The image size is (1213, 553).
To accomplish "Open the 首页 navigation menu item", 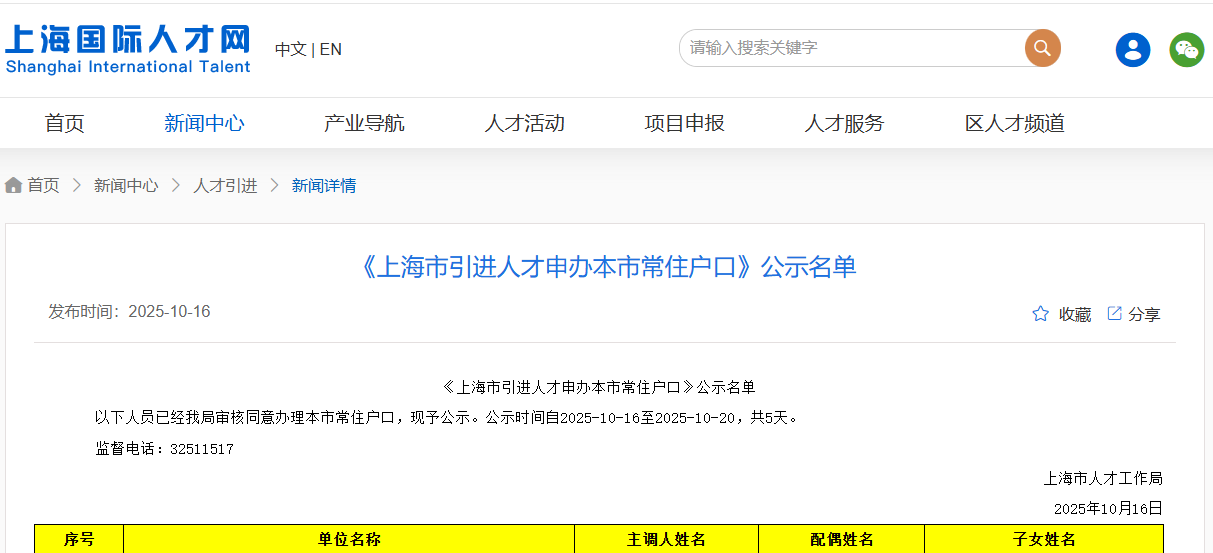I will pyautogui.click(x=65, y=123).
